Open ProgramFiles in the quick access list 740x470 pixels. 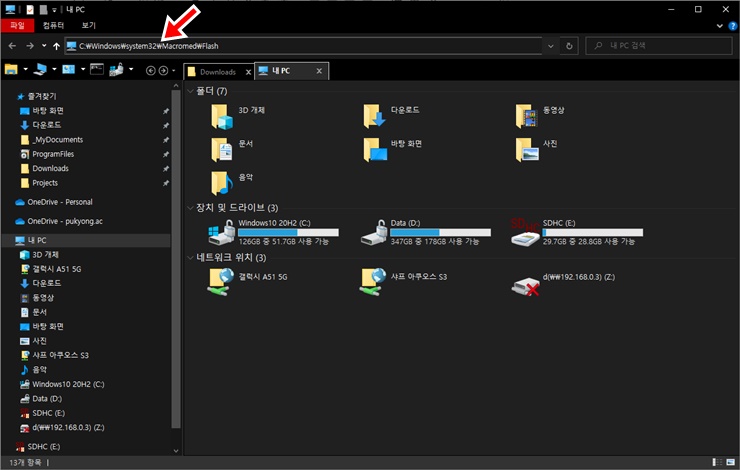[x=53, y=154]
